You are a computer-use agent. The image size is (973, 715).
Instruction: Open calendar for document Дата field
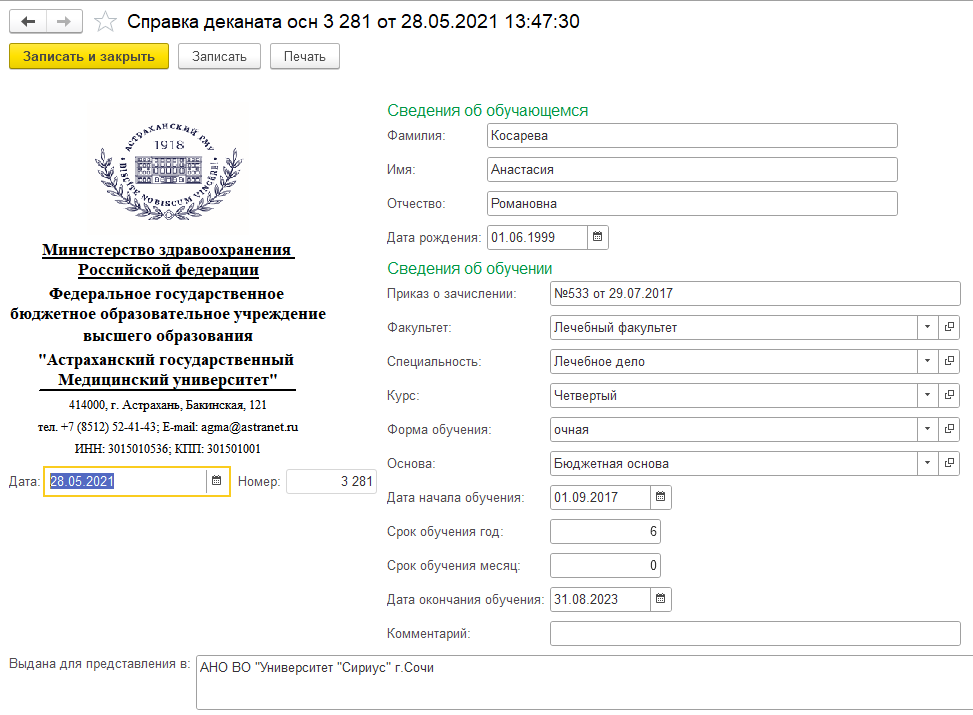point(217,481)
